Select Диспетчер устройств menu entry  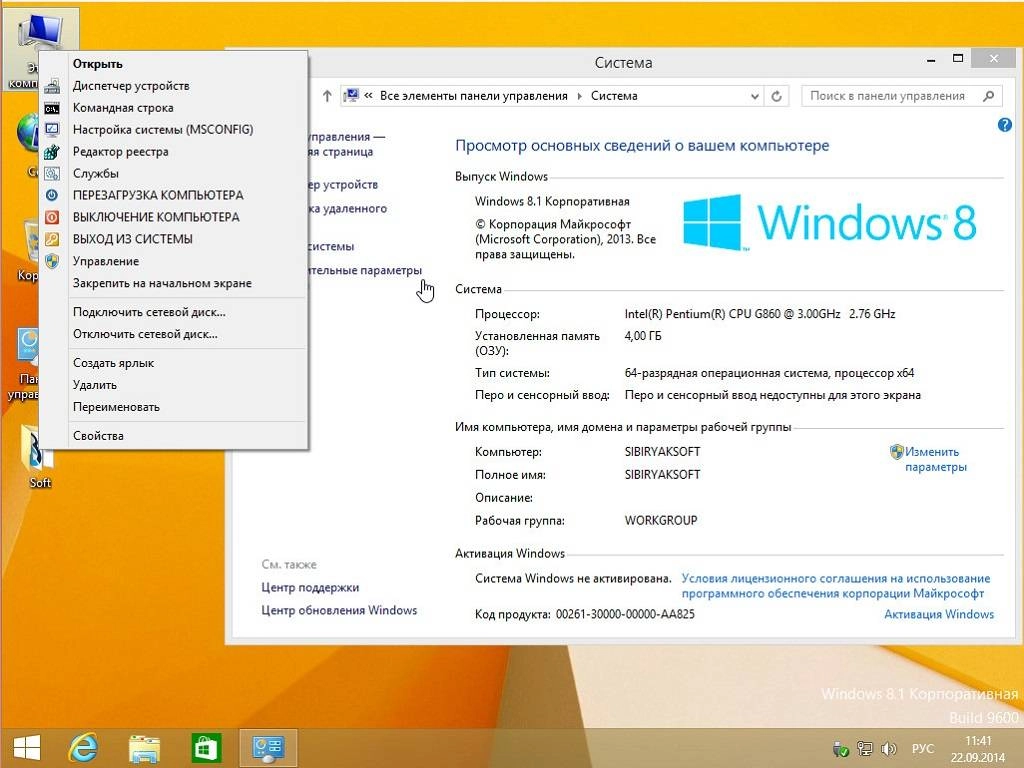(x=131, y=86)
